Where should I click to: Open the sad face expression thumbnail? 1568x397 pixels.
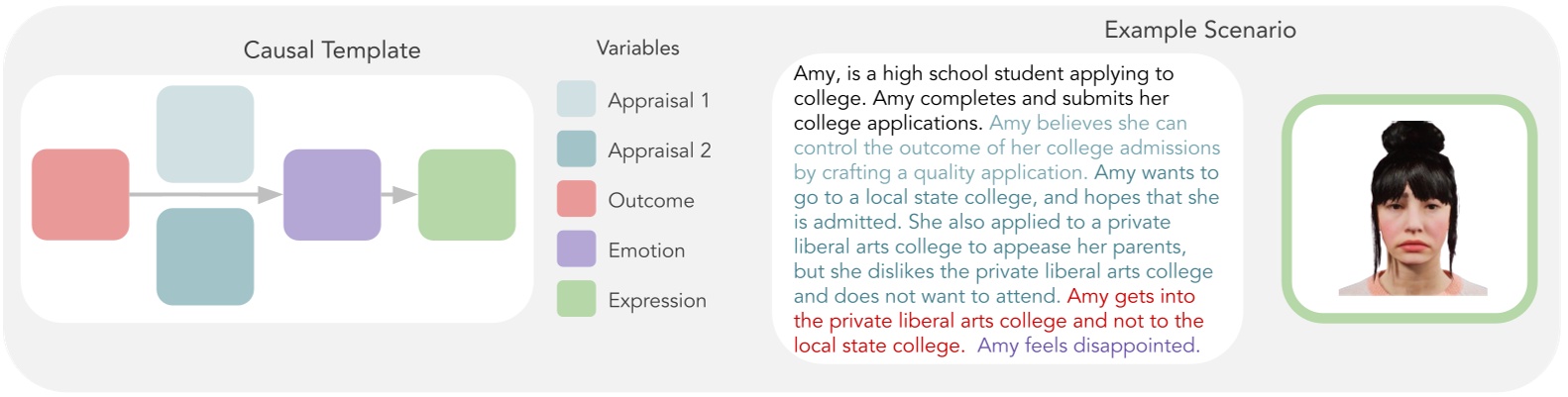(1409, 209)
